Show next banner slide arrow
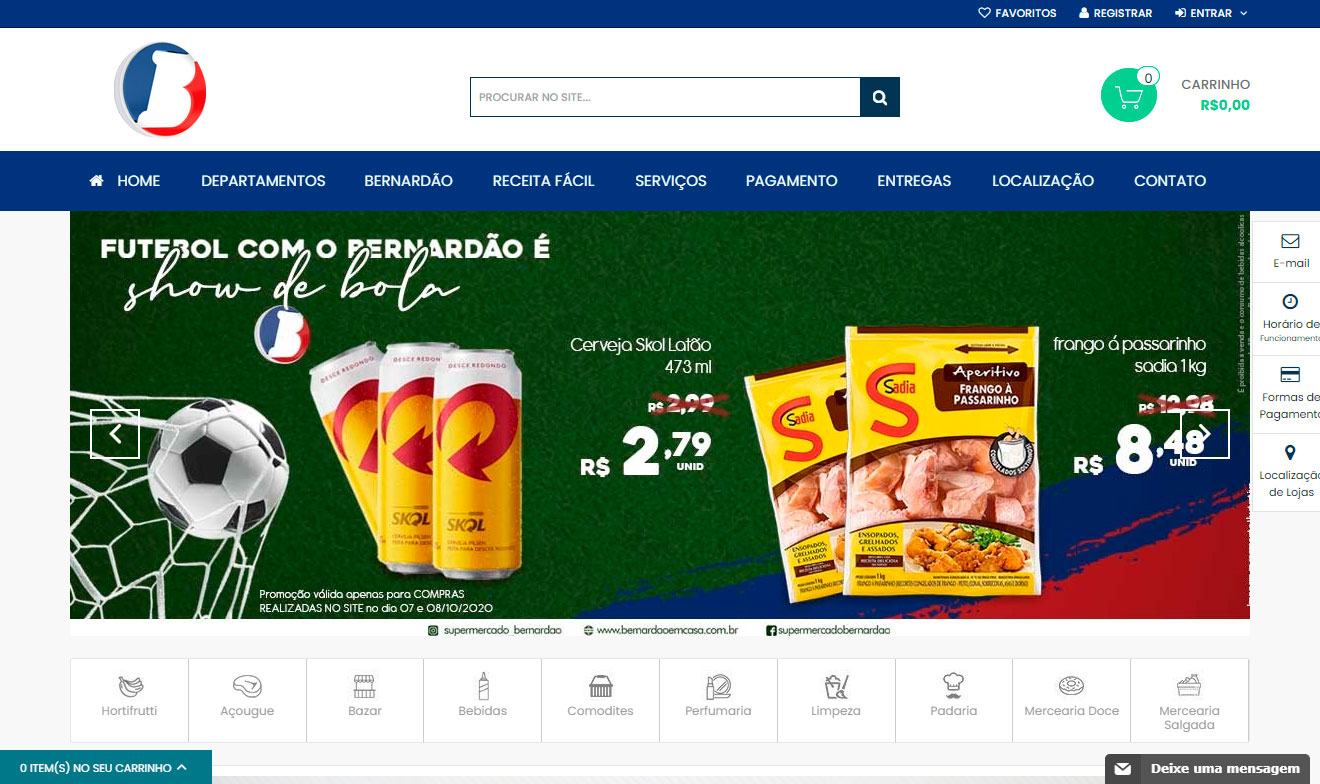 (x=1205, y=434)
